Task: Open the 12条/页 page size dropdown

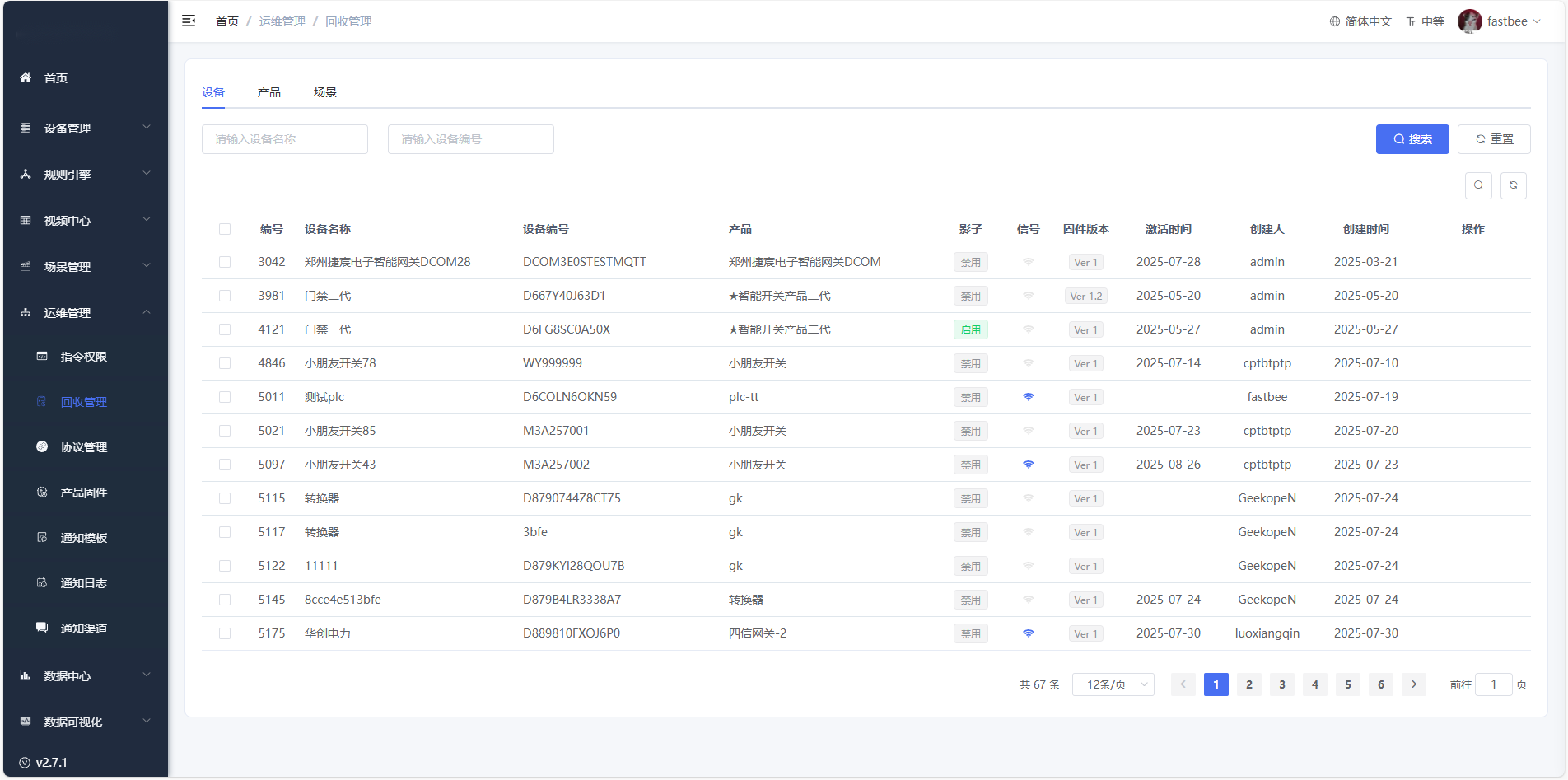Action: [x=1113, y=684]
